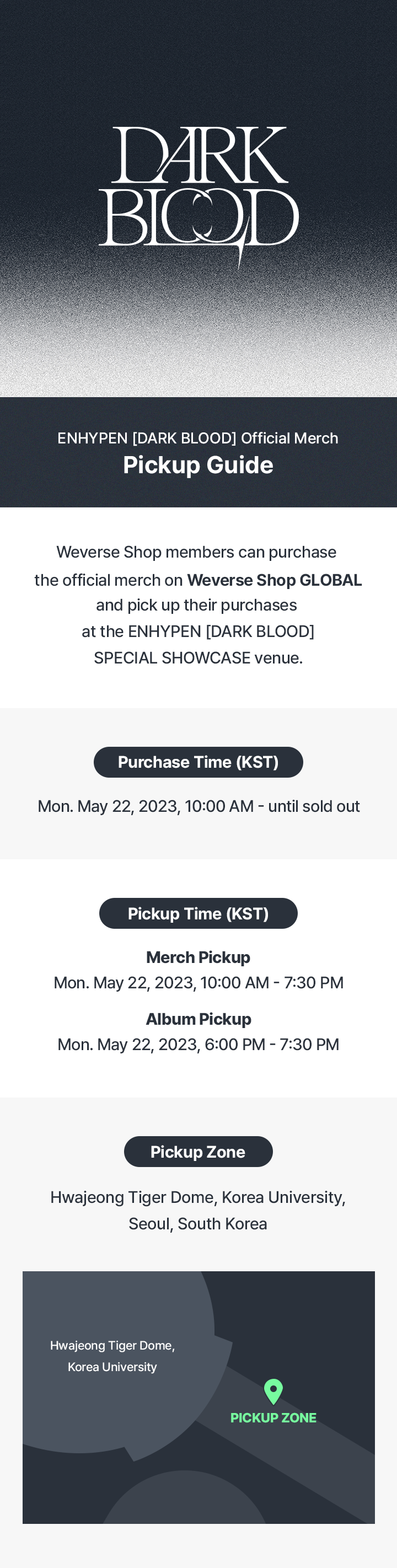Select the Purchase Time (KST) pill
397x1568 pixels.
click(x=198, y=762)
